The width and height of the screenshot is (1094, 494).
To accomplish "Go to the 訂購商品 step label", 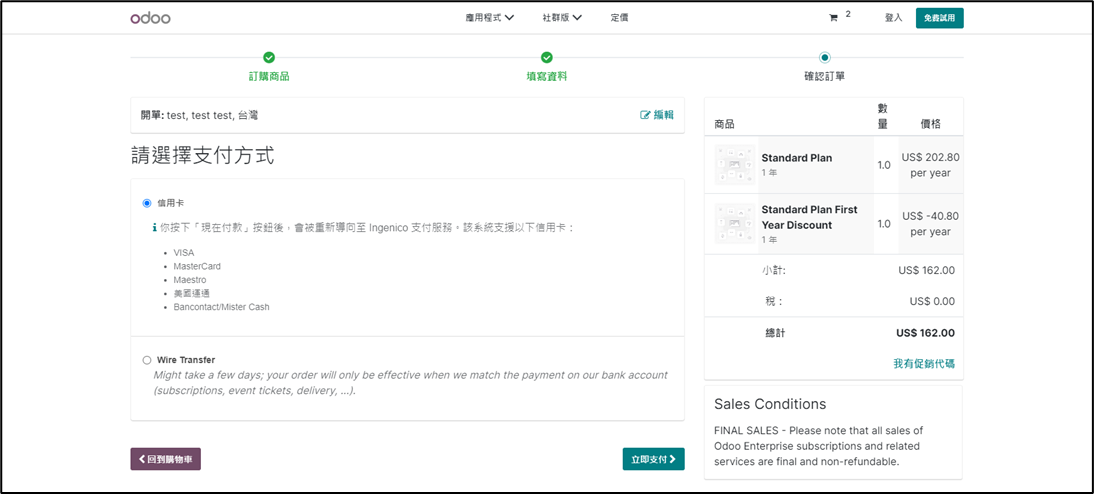I will point(269,77).
